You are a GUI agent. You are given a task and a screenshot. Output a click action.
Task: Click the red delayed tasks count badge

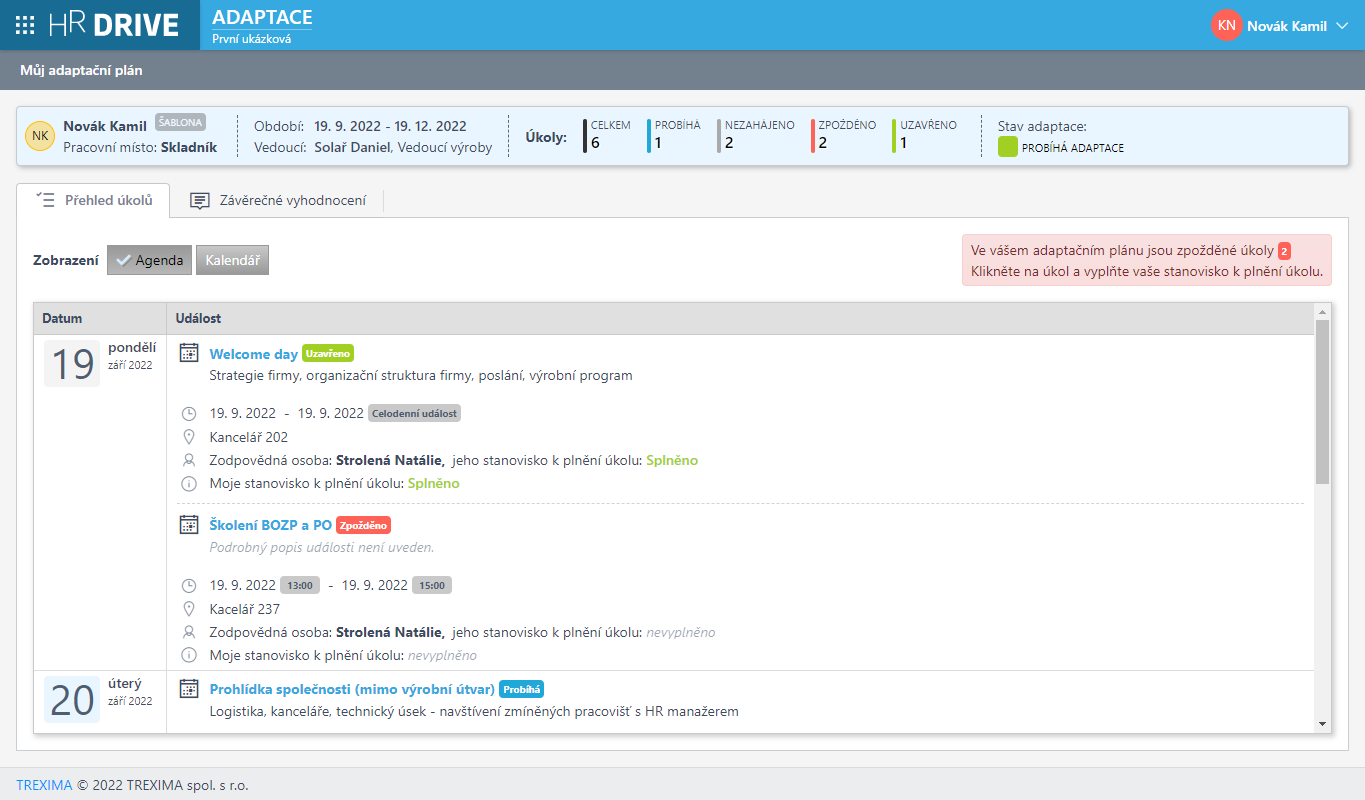[x=1284, y=251]
